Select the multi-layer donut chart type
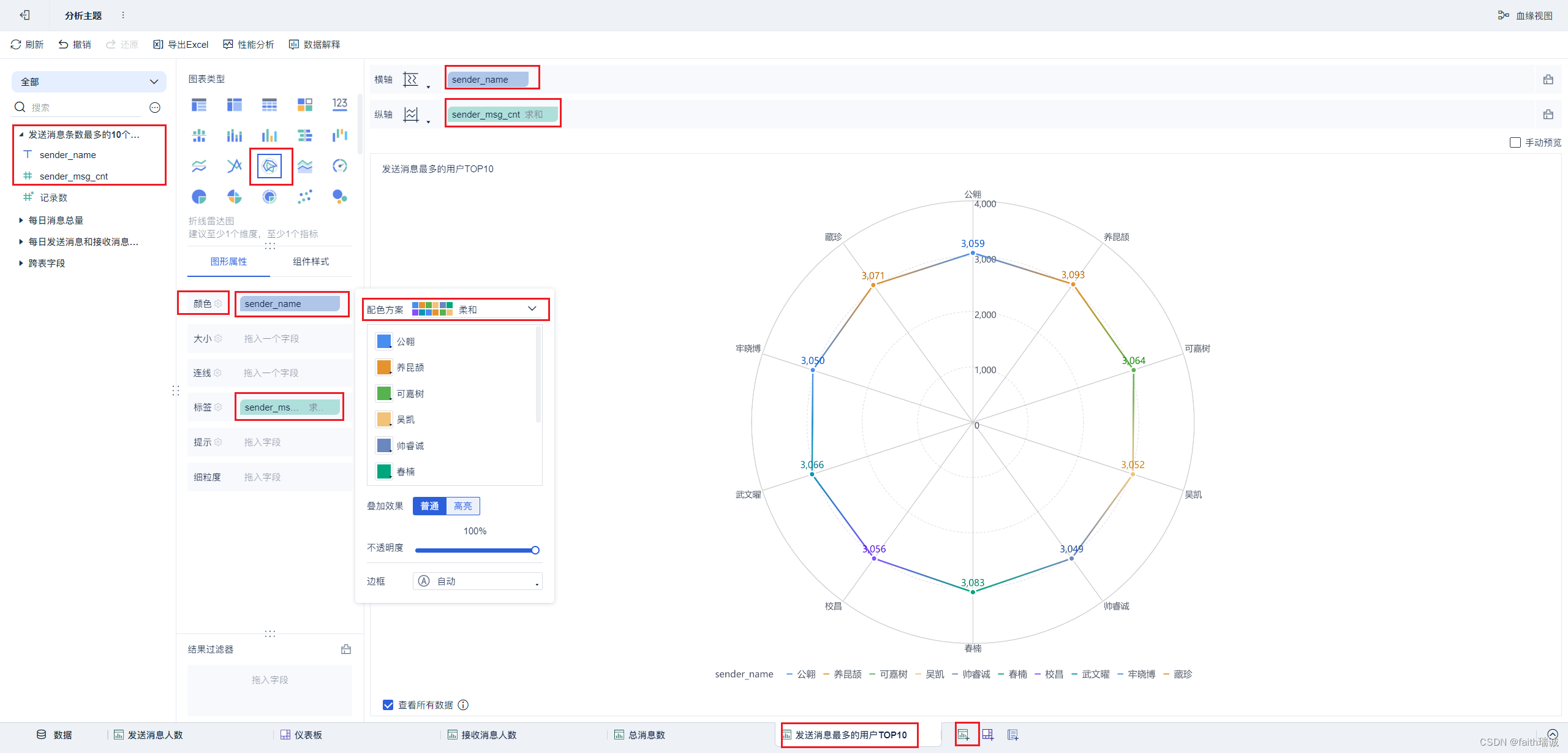Image resolution: width=1568 pixels, height=753 pixels. click(269, 197)
